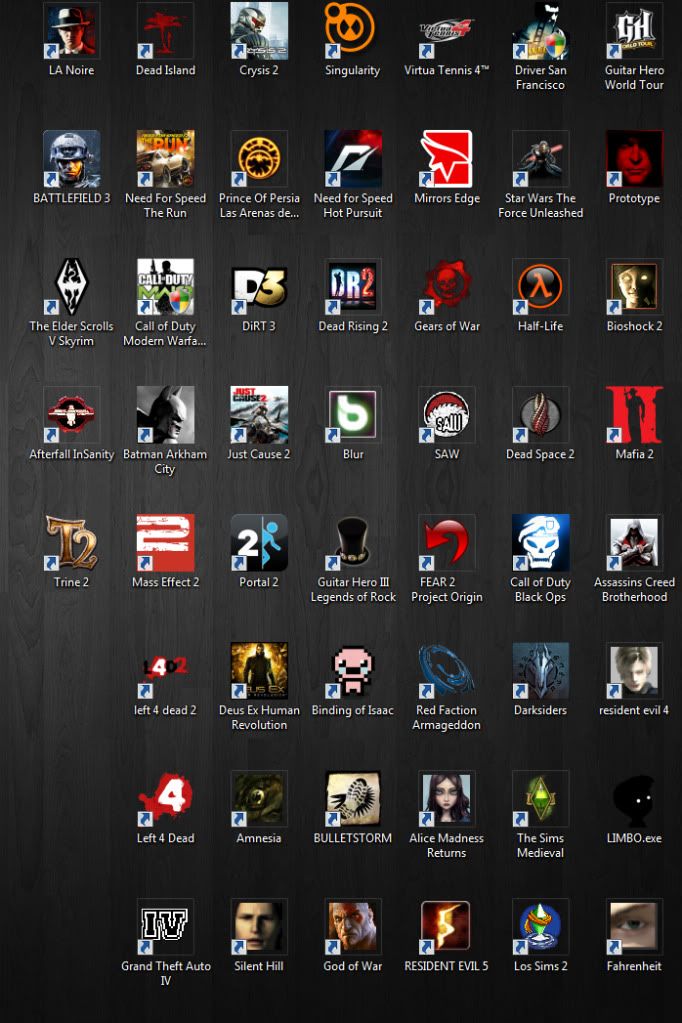Select The Elder Scrolls V Skyrim icon

point(71,286)
